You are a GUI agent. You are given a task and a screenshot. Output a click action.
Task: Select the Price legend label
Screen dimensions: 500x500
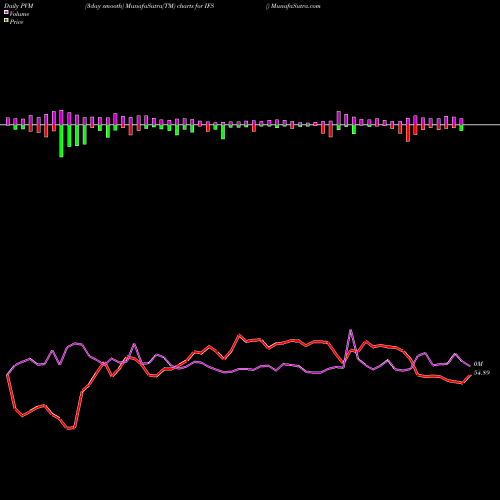click(16, 22)
